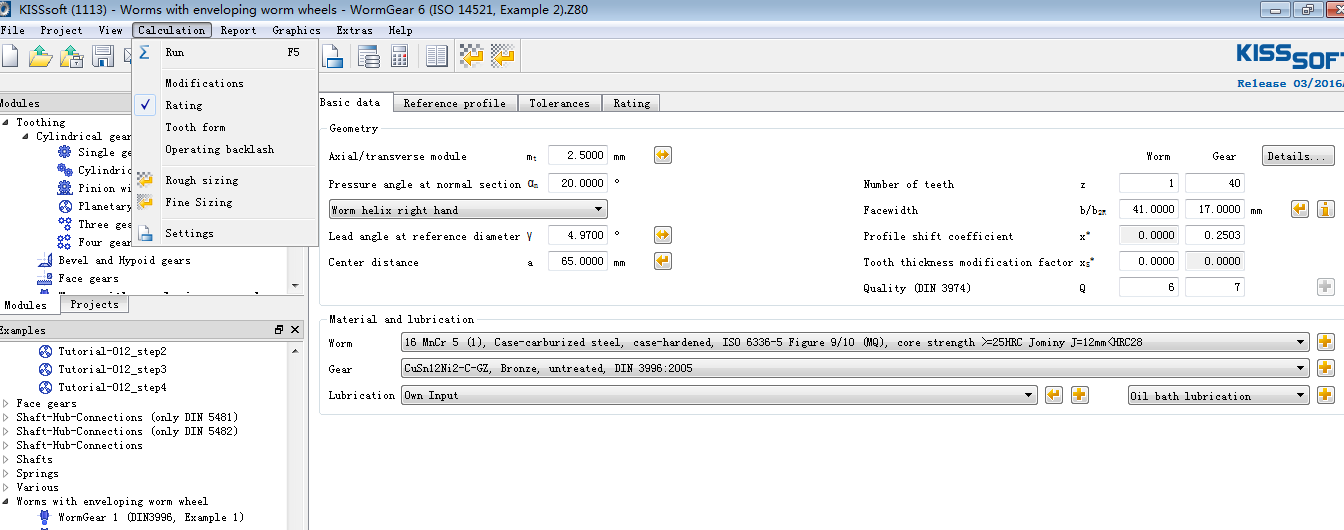Click the Rough sizing toolbar icon
1344x530 pixels.
click(x=471, y=56)
